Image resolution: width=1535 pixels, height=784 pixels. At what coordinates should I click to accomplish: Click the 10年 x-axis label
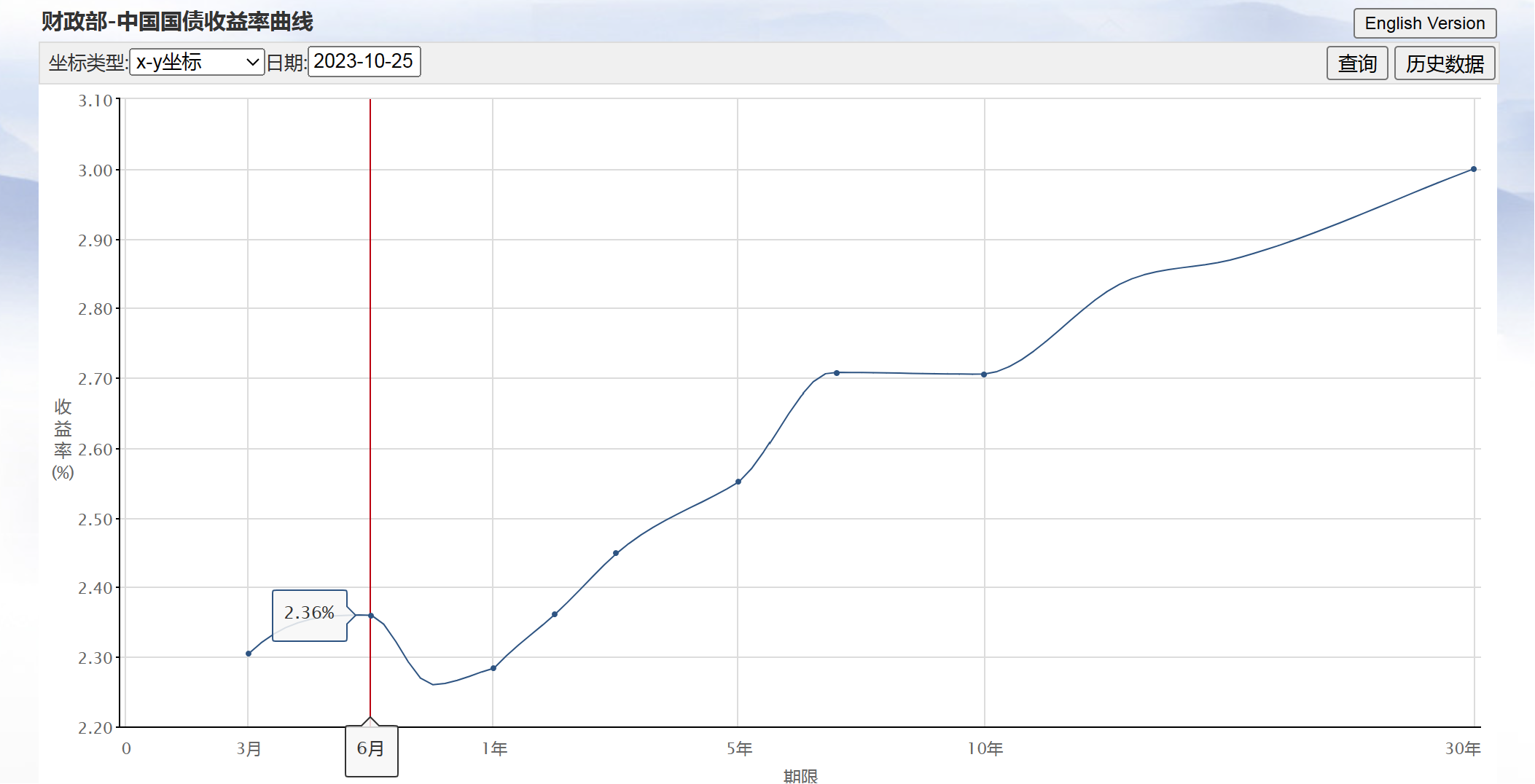click(x=985, y=749)
